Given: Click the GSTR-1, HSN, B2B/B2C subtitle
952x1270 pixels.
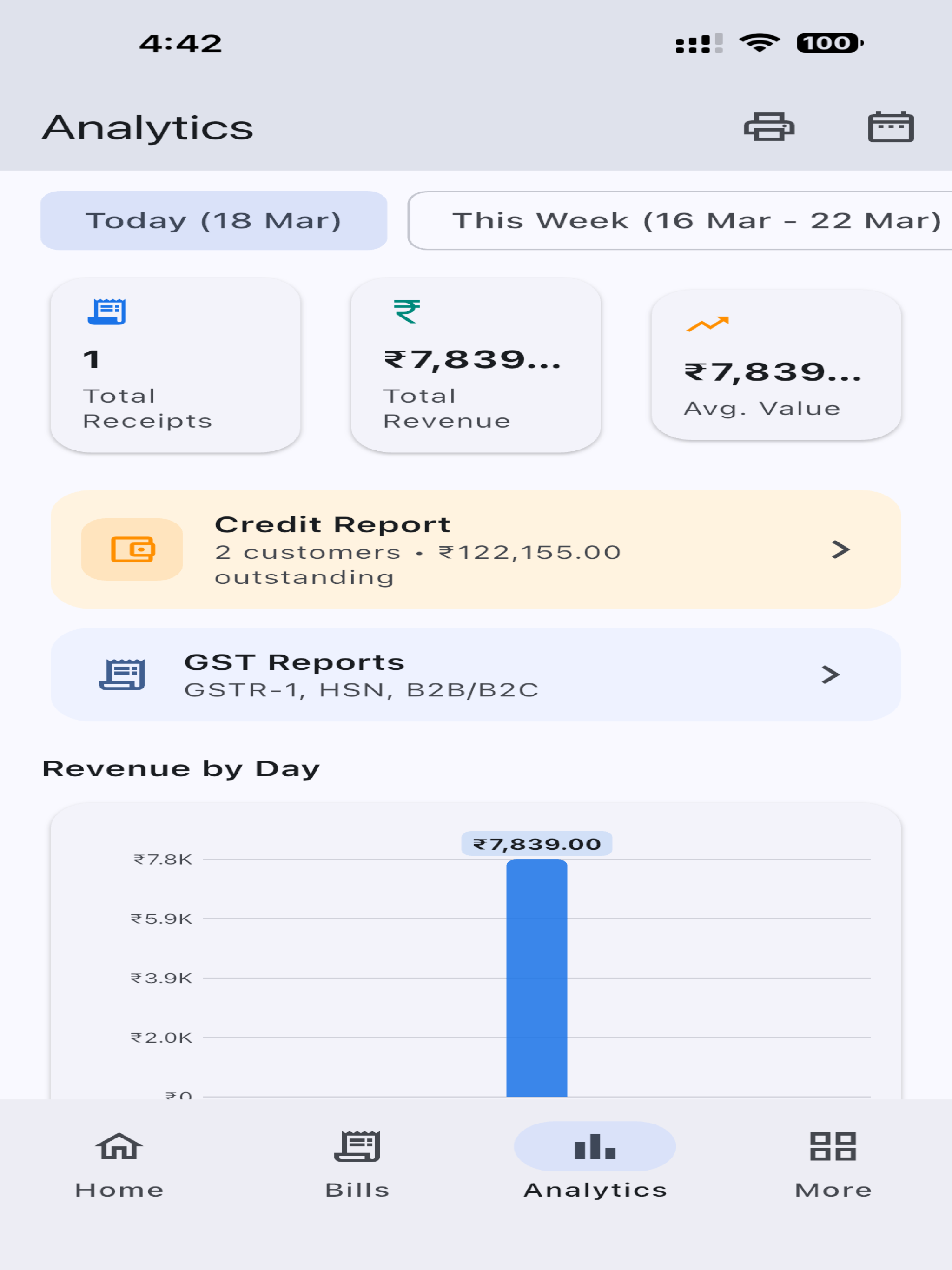Looking at the screenshot, I should (362, 689).
